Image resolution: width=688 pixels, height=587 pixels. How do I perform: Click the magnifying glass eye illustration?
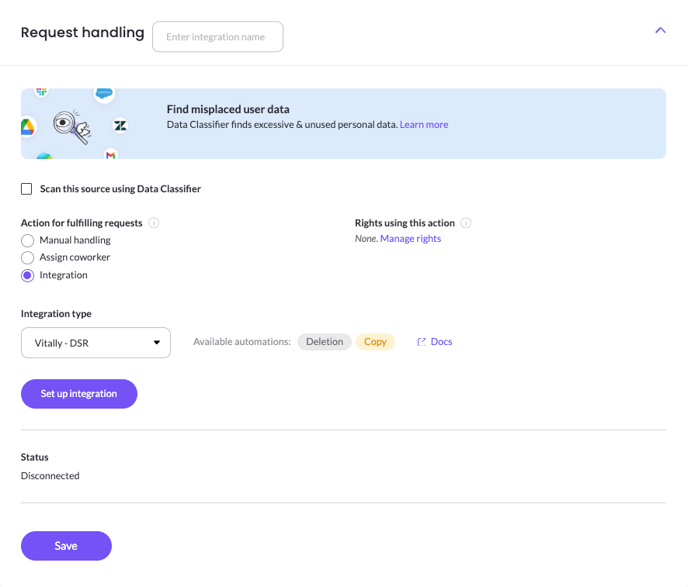(72, 127)
